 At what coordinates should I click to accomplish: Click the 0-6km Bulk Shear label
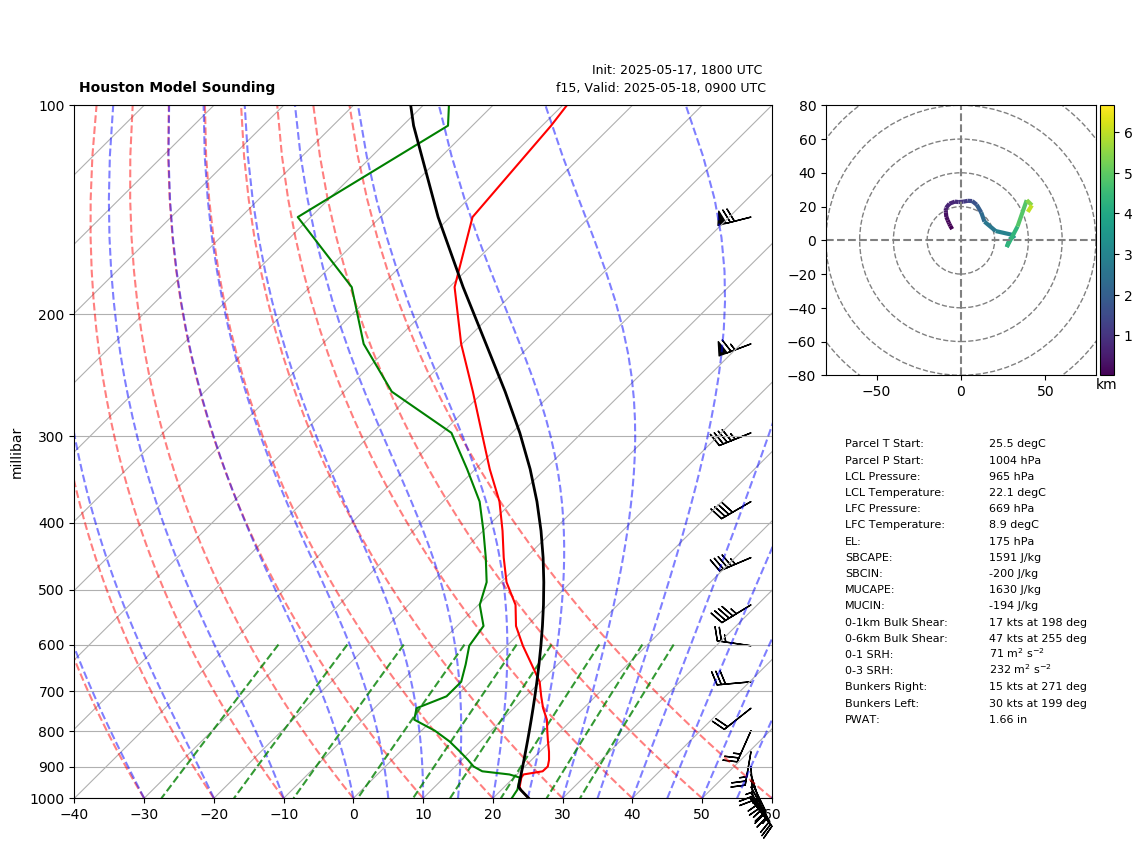pos(896,638)
